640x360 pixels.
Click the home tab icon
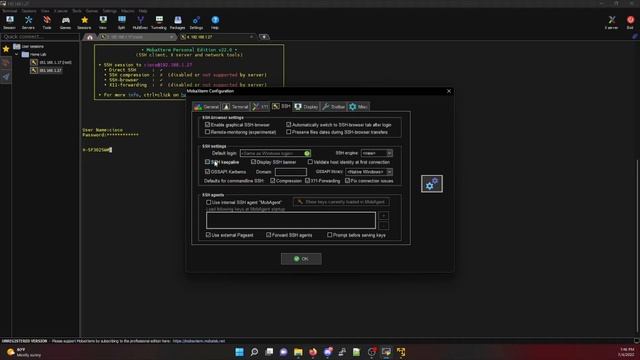coord(90,37)
